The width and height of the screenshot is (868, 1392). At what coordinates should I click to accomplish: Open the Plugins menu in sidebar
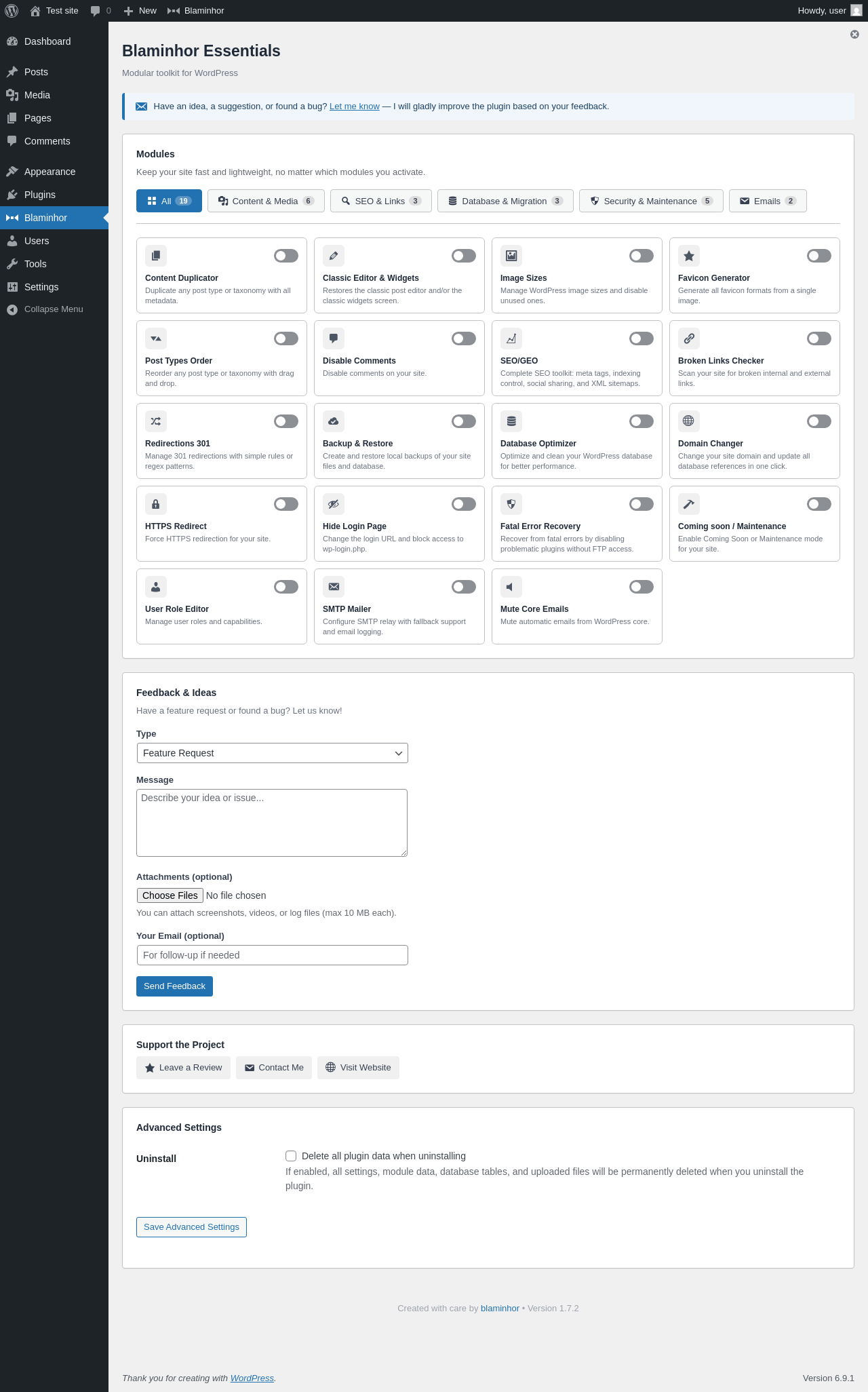pos(40,195)
